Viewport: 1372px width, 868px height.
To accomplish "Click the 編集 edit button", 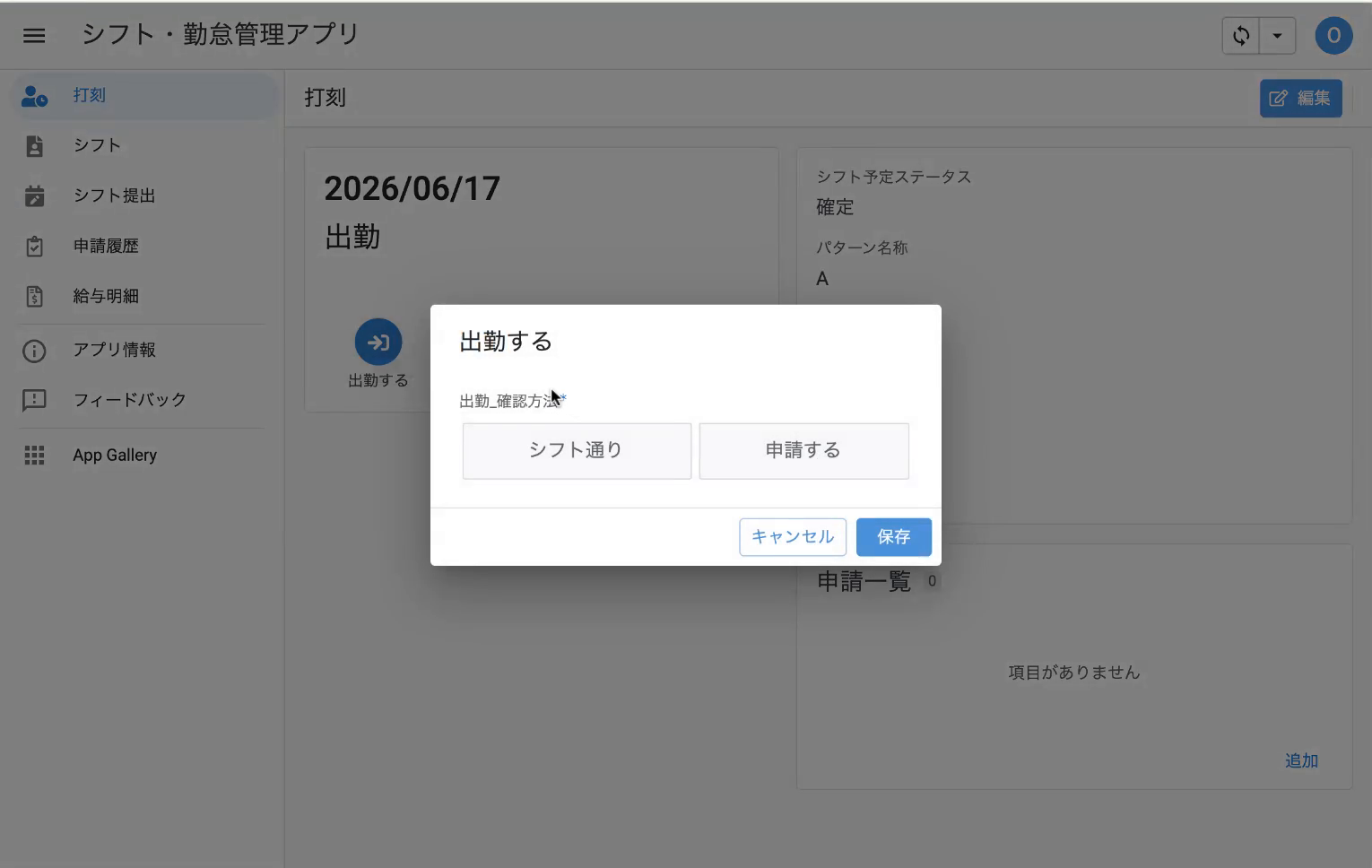I will [x=1301, y=98].
